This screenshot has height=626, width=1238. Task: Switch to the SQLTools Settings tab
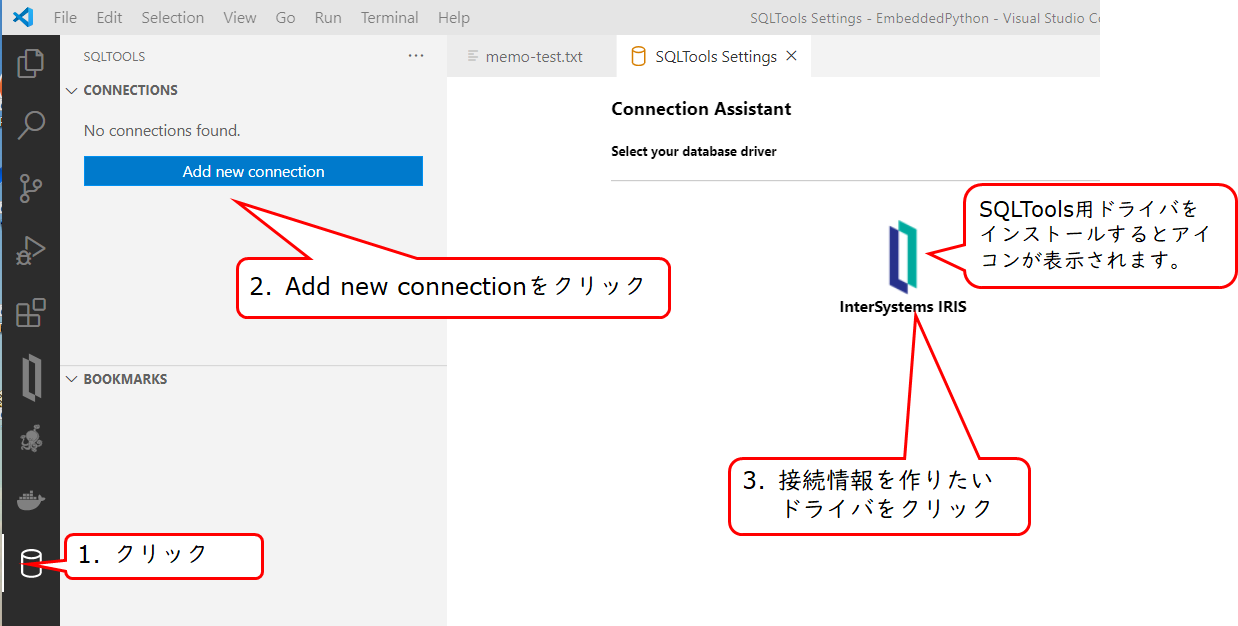[714, 56]
